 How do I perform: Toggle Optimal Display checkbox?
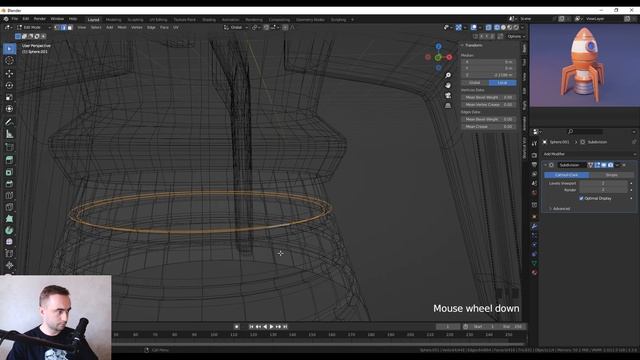pyautogui.click(x=581, y=198)
